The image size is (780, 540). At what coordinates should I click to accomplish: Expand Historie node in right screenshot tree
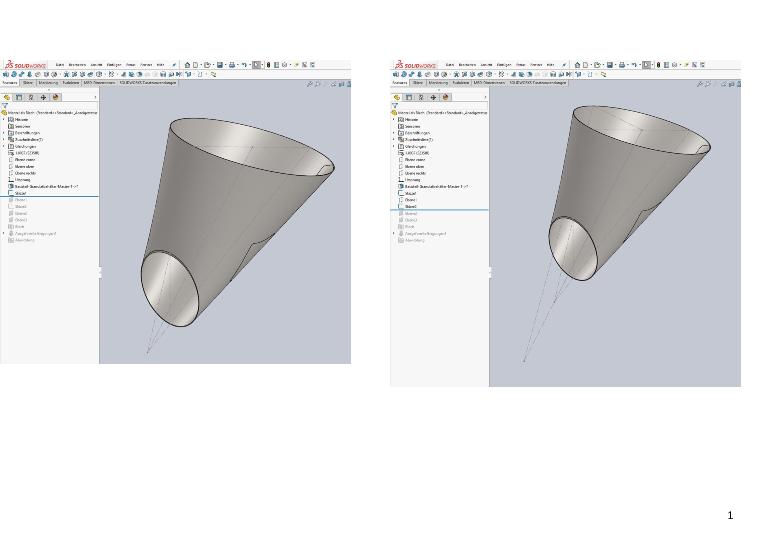pyautogui.click(x=394, y=119)
